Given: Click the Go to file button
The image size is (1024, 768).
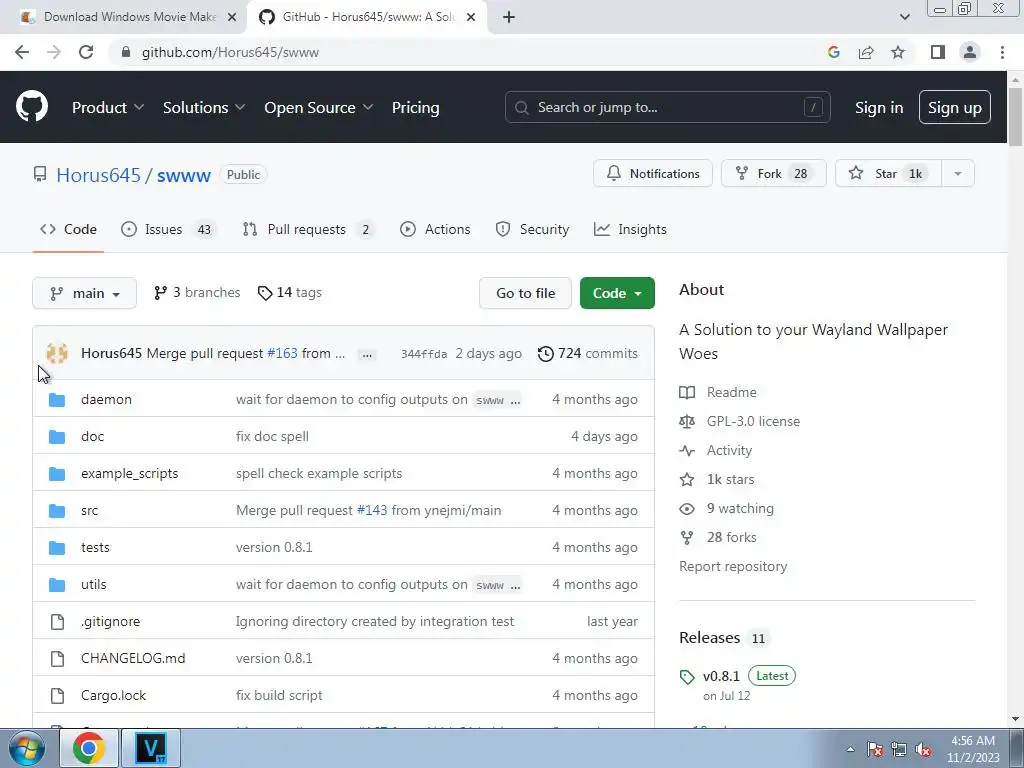Looking at the screenshot, I should click(x=525, y=293).
